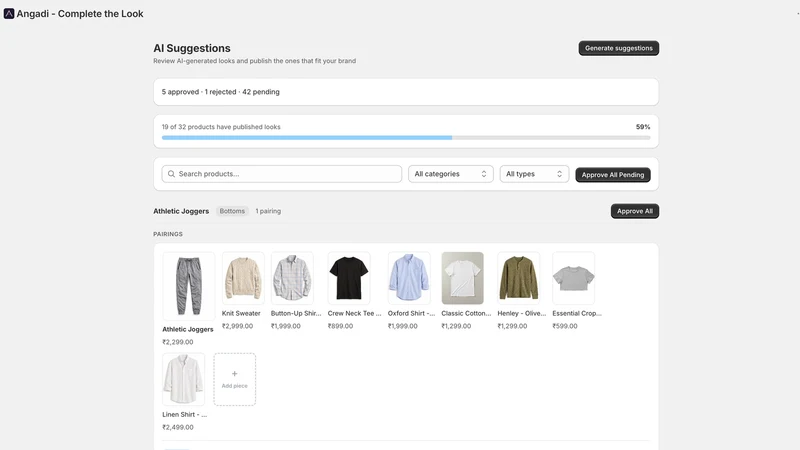Click Generate suggestions button
This screenshot has height=450, width=800.
click(618, 48)
